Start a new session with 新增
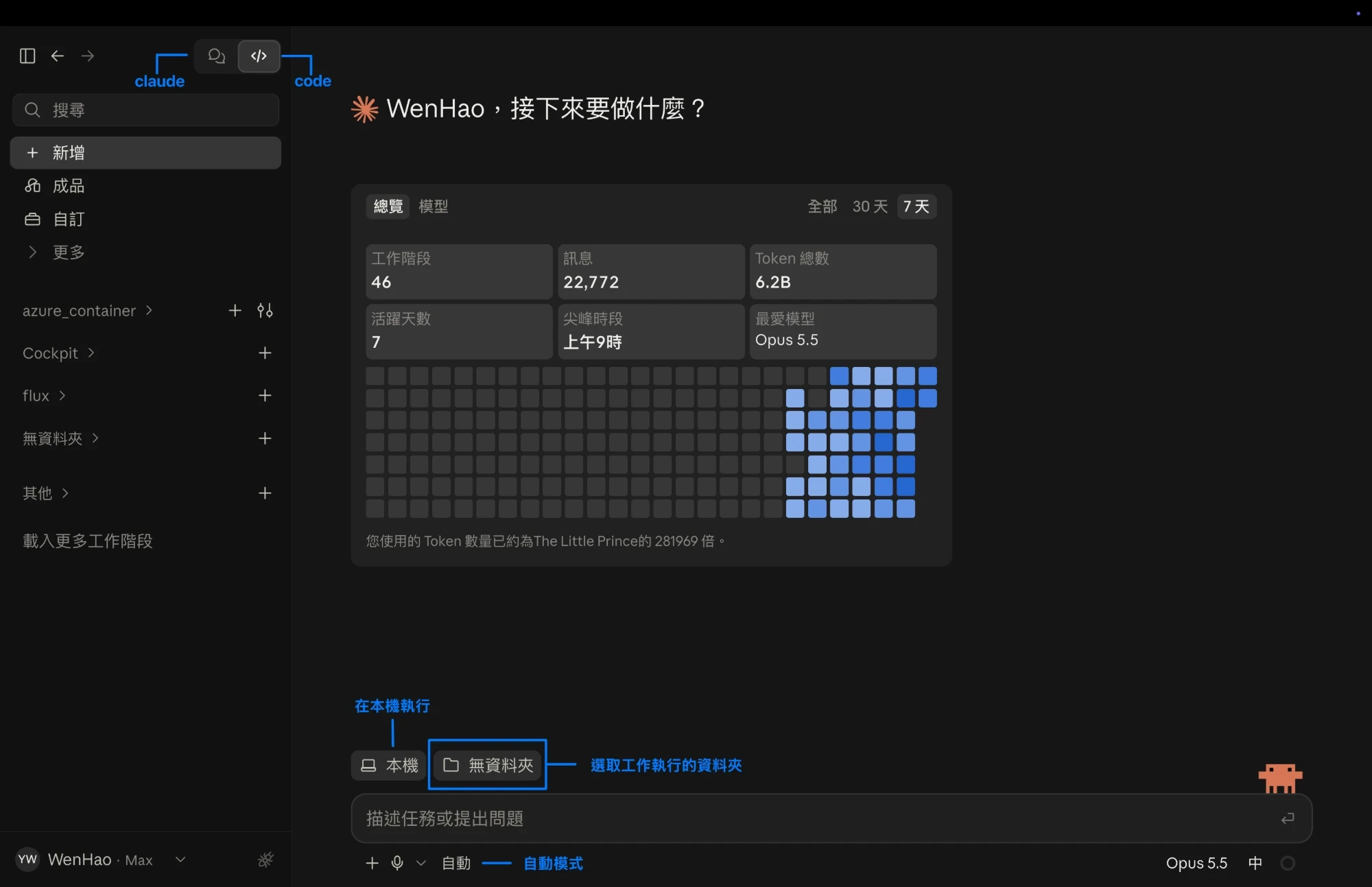This screenshot has width=1372, height=887. (x=145, y=152)
